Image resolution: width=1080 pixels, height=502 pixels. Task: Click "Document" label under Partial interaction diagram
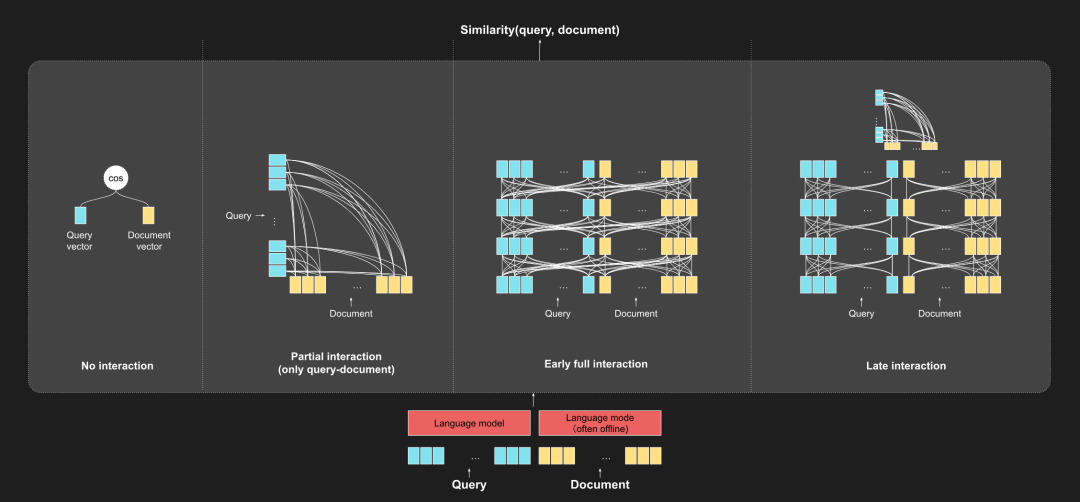351,314
